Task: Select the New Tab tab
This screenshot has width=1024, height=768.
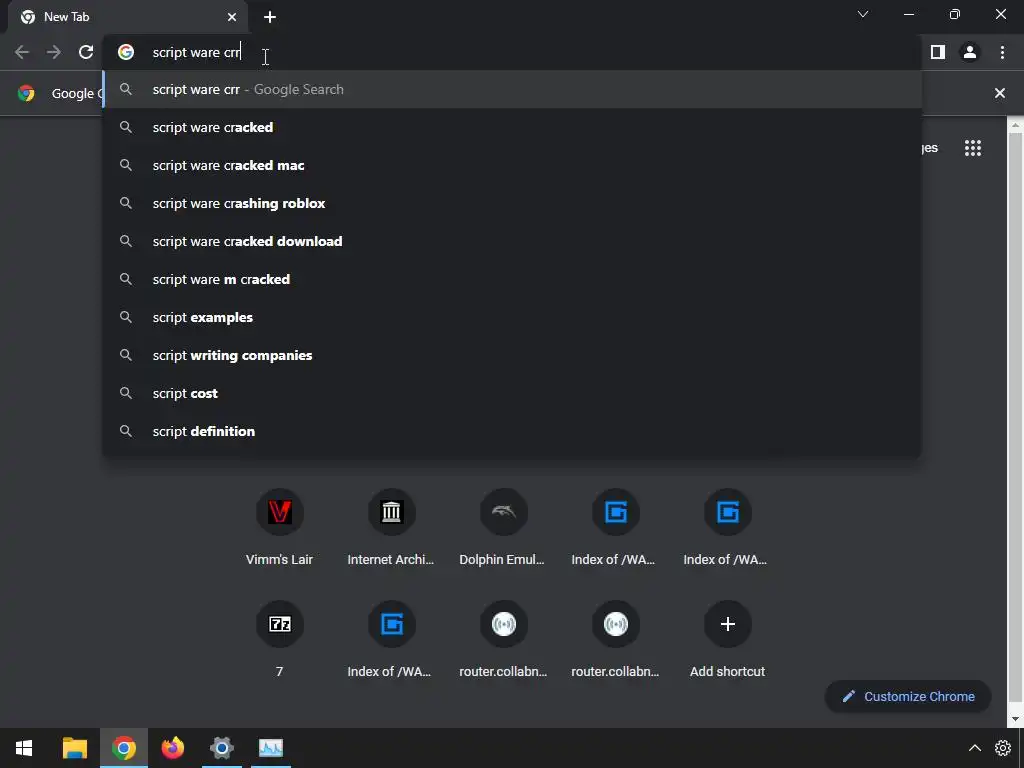Action: pos(129,17)
